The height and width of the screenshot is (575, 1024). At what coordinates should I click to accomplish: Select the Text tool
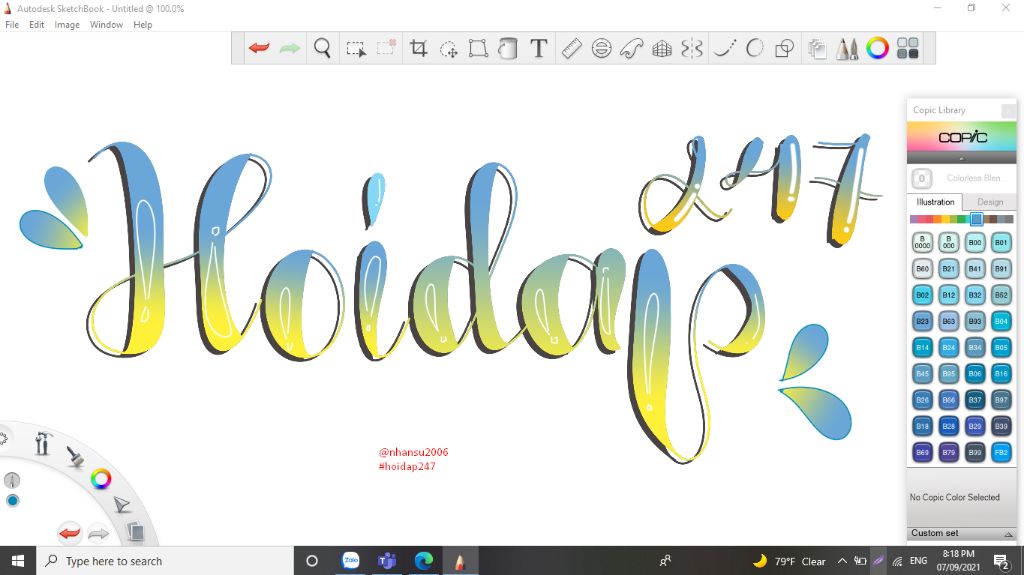(539, 48)
